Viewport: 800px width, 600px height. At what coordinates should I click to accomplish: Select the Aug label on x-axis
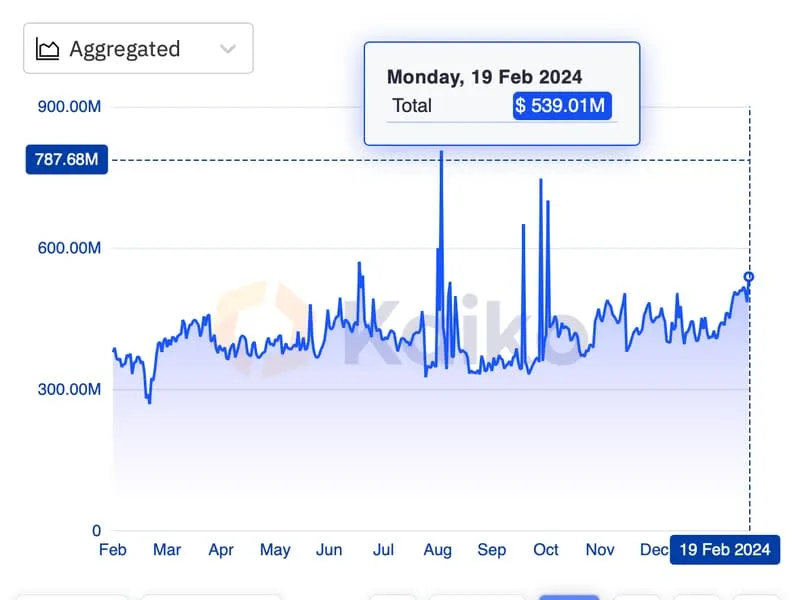pyautogui.click(x=437, y=550)
